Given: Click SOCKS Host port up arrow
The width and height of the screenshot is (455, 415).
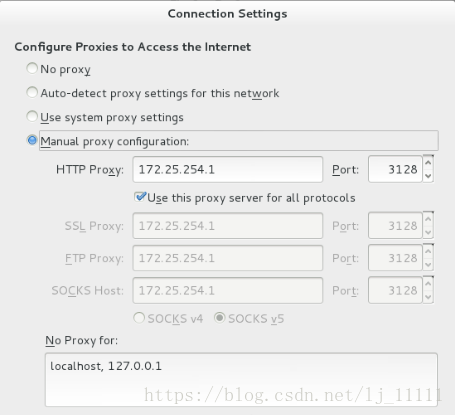Looking at the screenshot, I should 428,283.
